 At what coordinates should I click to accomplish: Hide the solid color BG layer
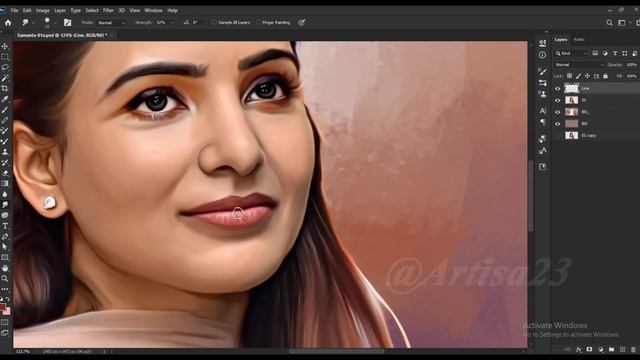[558, 124]
